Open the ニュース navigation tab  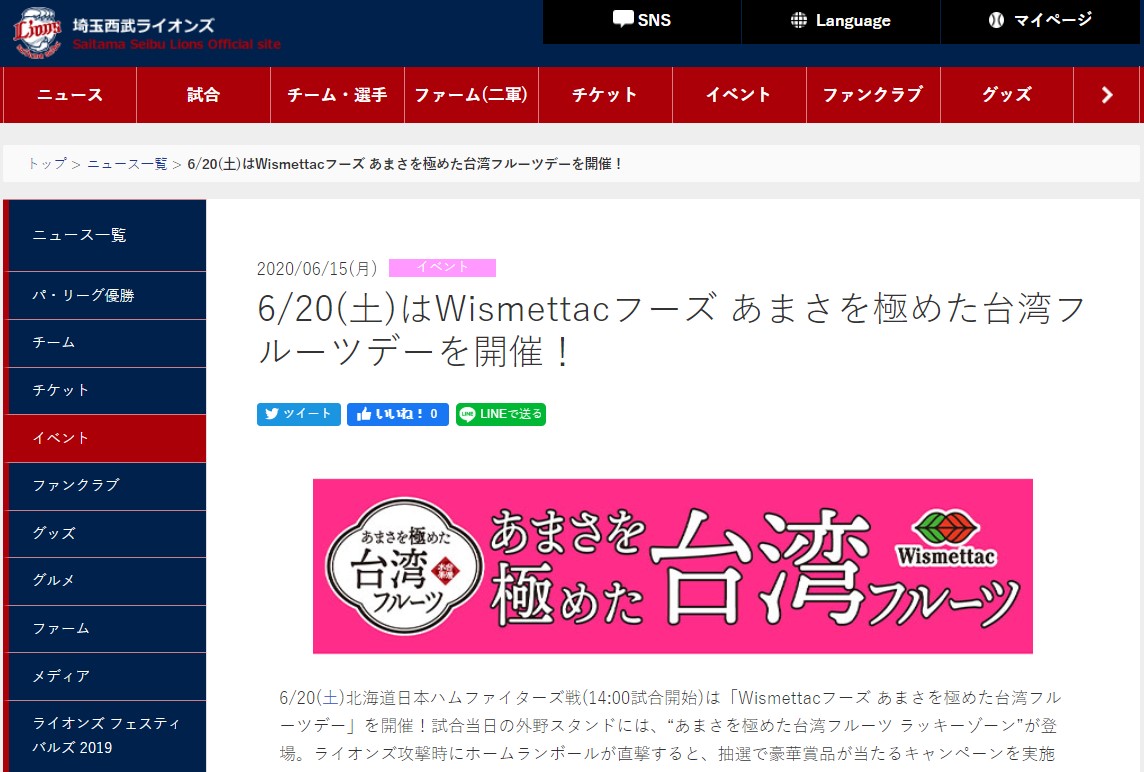70,95
